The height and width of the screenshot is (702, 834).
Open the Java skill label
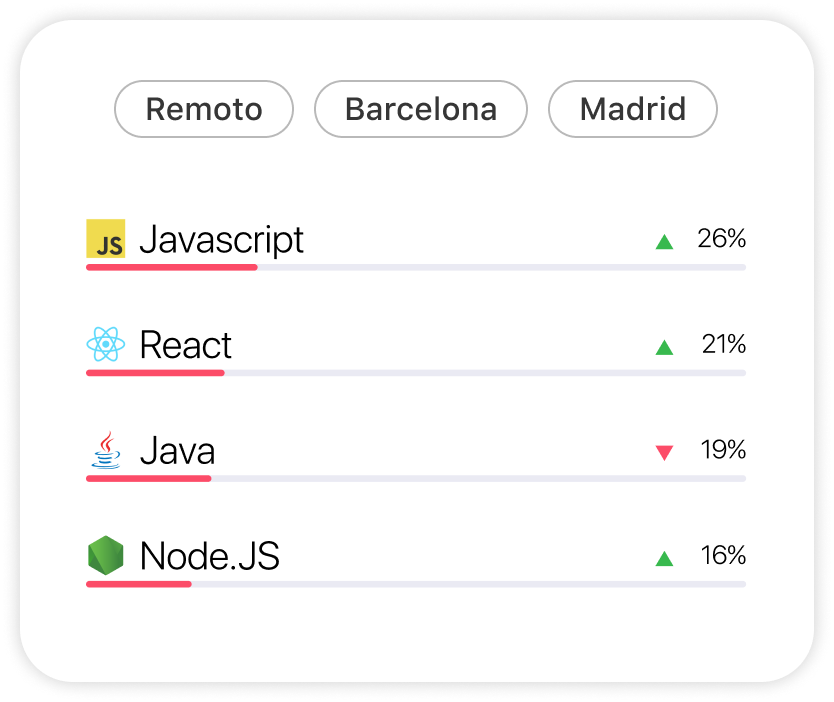(x=178, y=450)
